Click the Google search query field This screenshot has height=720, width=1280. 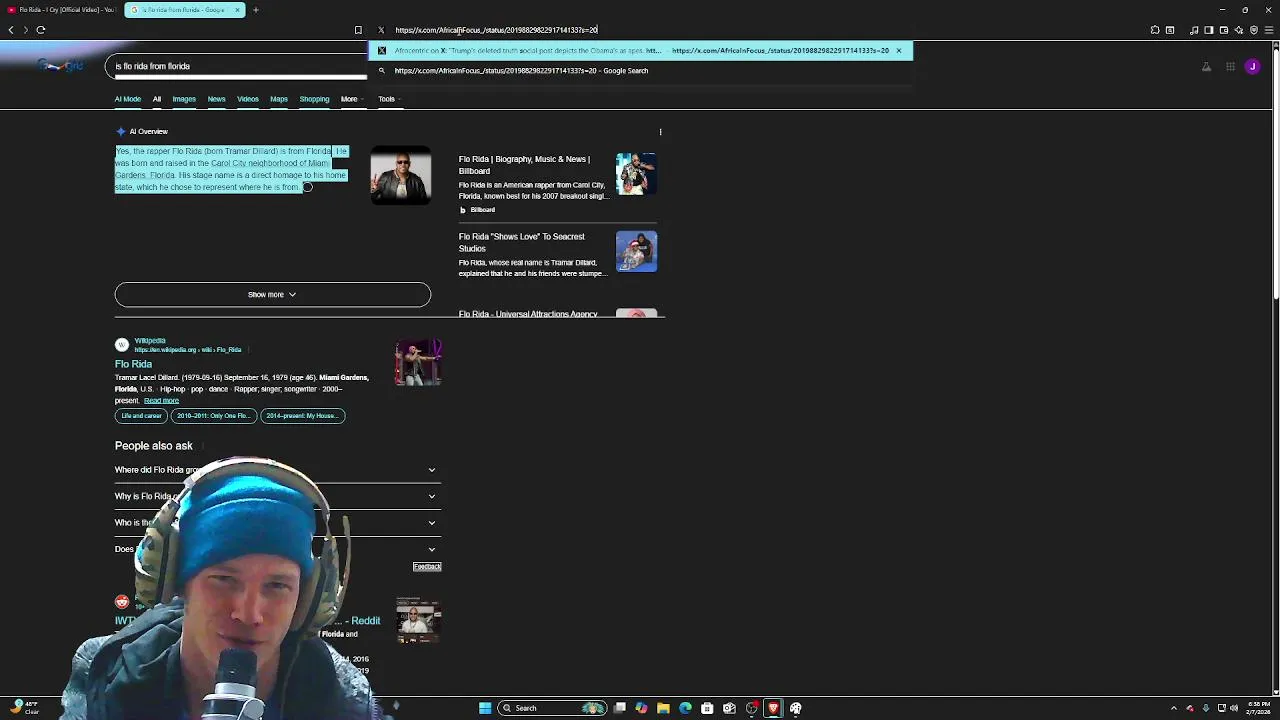point(236,66)
